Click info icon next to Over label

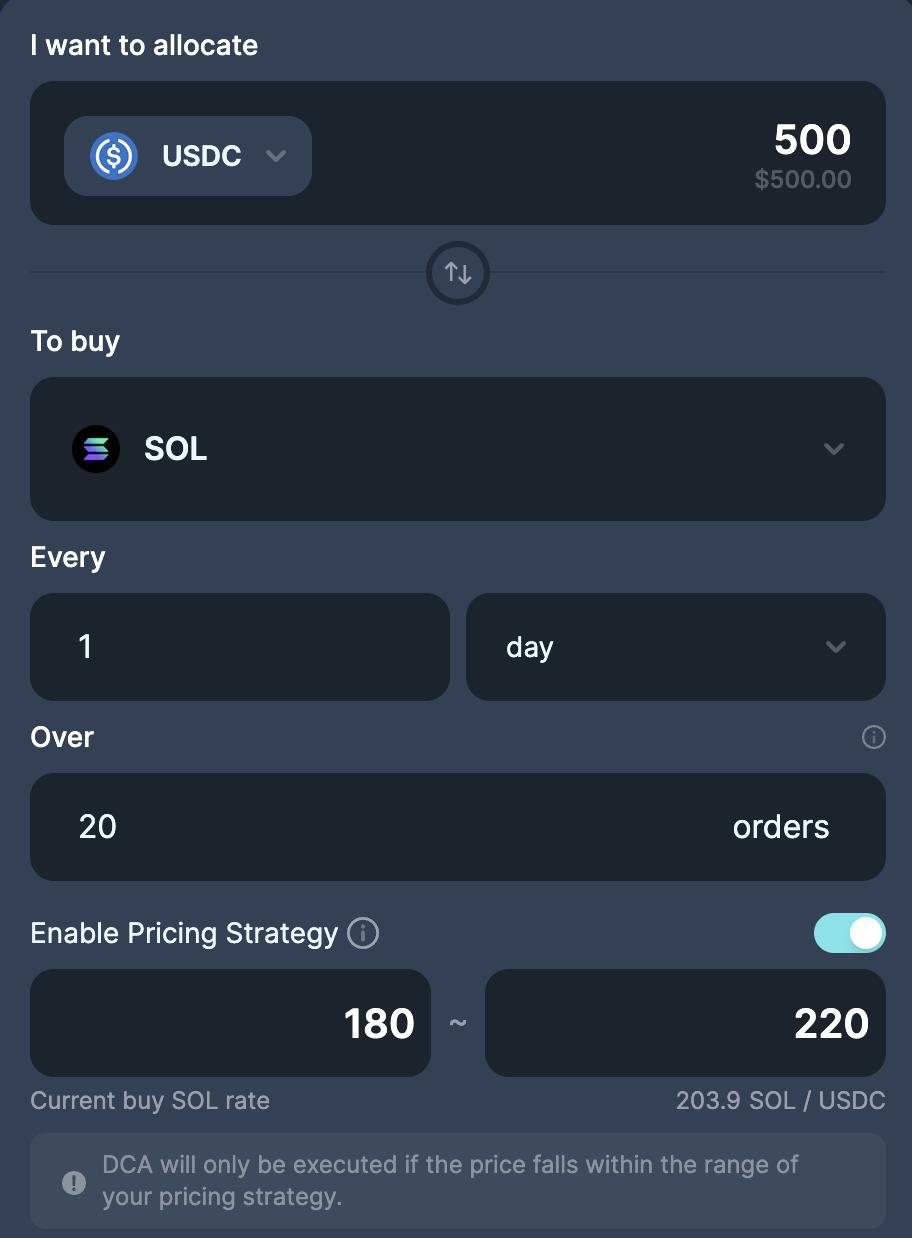(873, 737)
